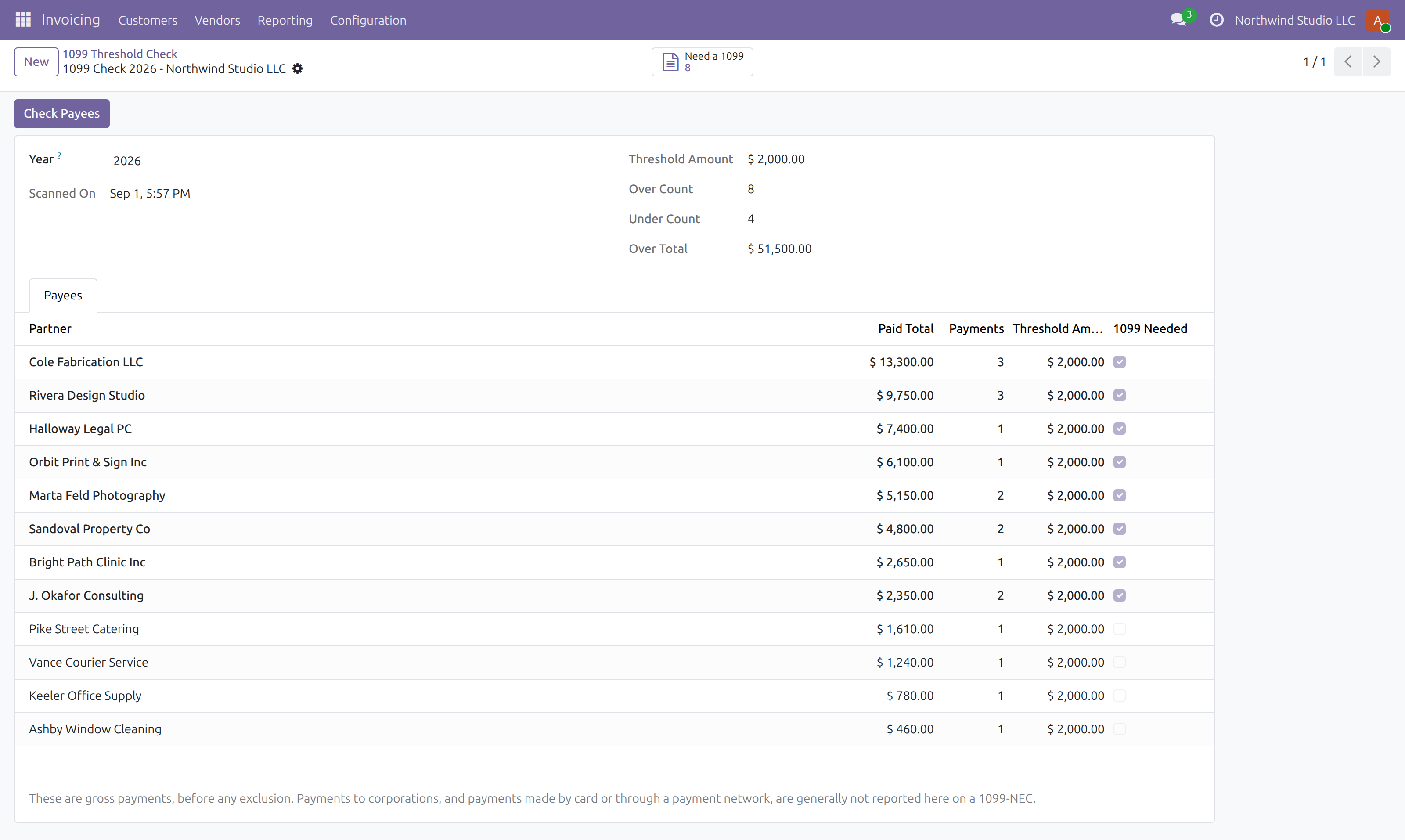Toggle 1099 Needed for Pike Street Catering
The height and width of the screenshot is (840, 1405).
point(1119,629)
